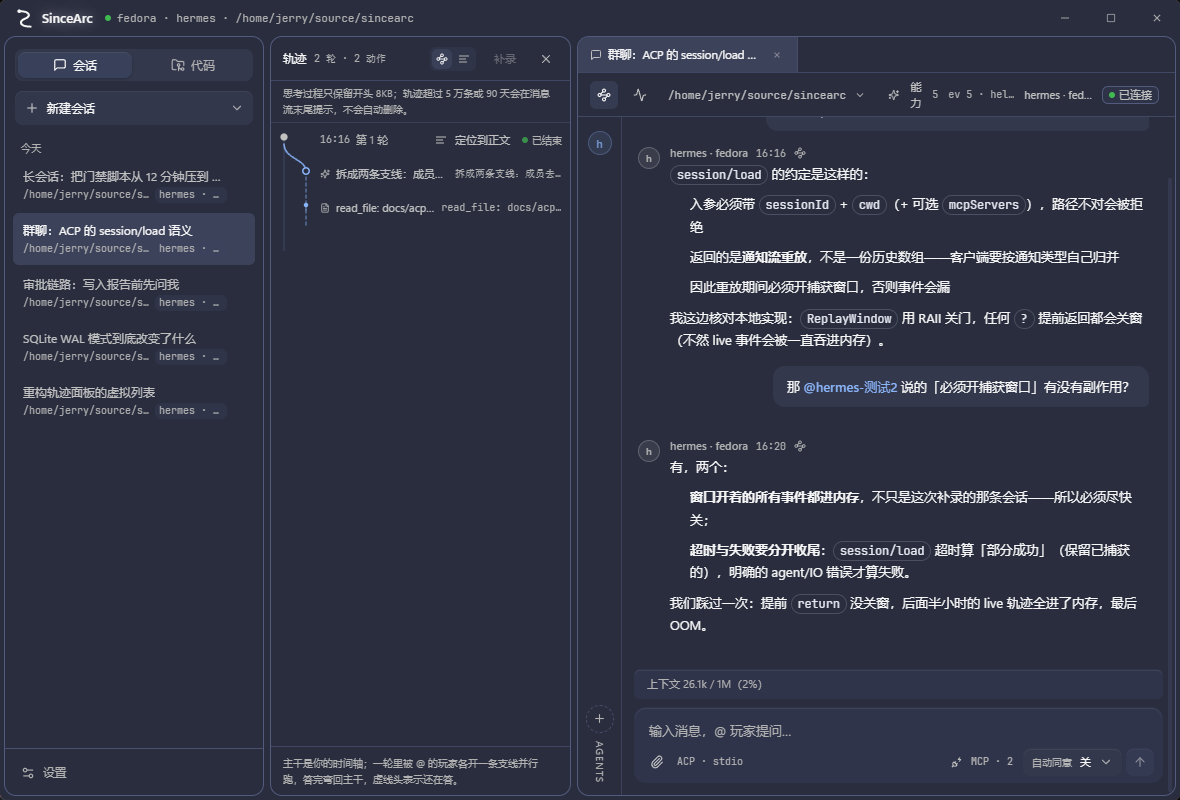Minimize the SinceArc window

[x=1065, y=18]
